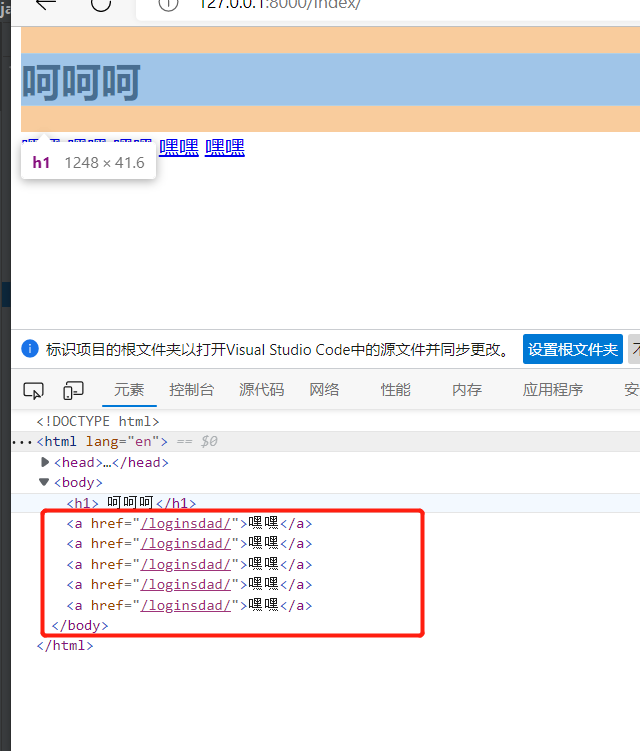
Task: Click the fifth 嘿嘿 link on page
Action: click(225, 148)
